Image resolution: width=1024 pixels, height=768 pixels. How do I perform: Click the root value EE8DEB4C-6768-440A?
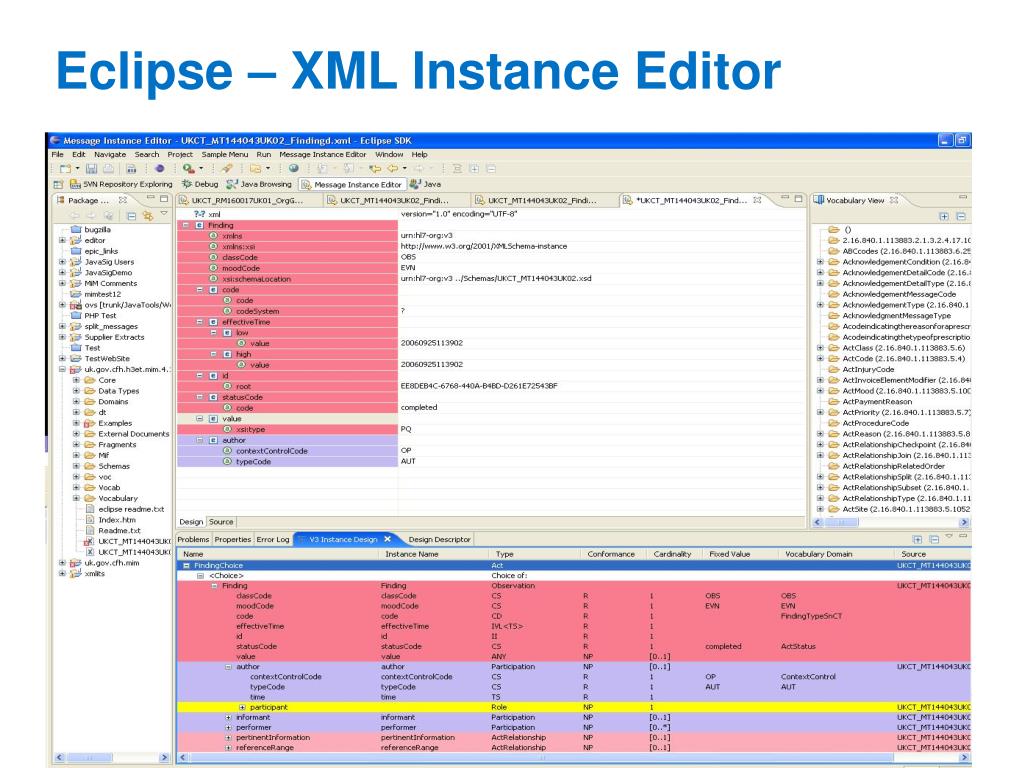479,386
